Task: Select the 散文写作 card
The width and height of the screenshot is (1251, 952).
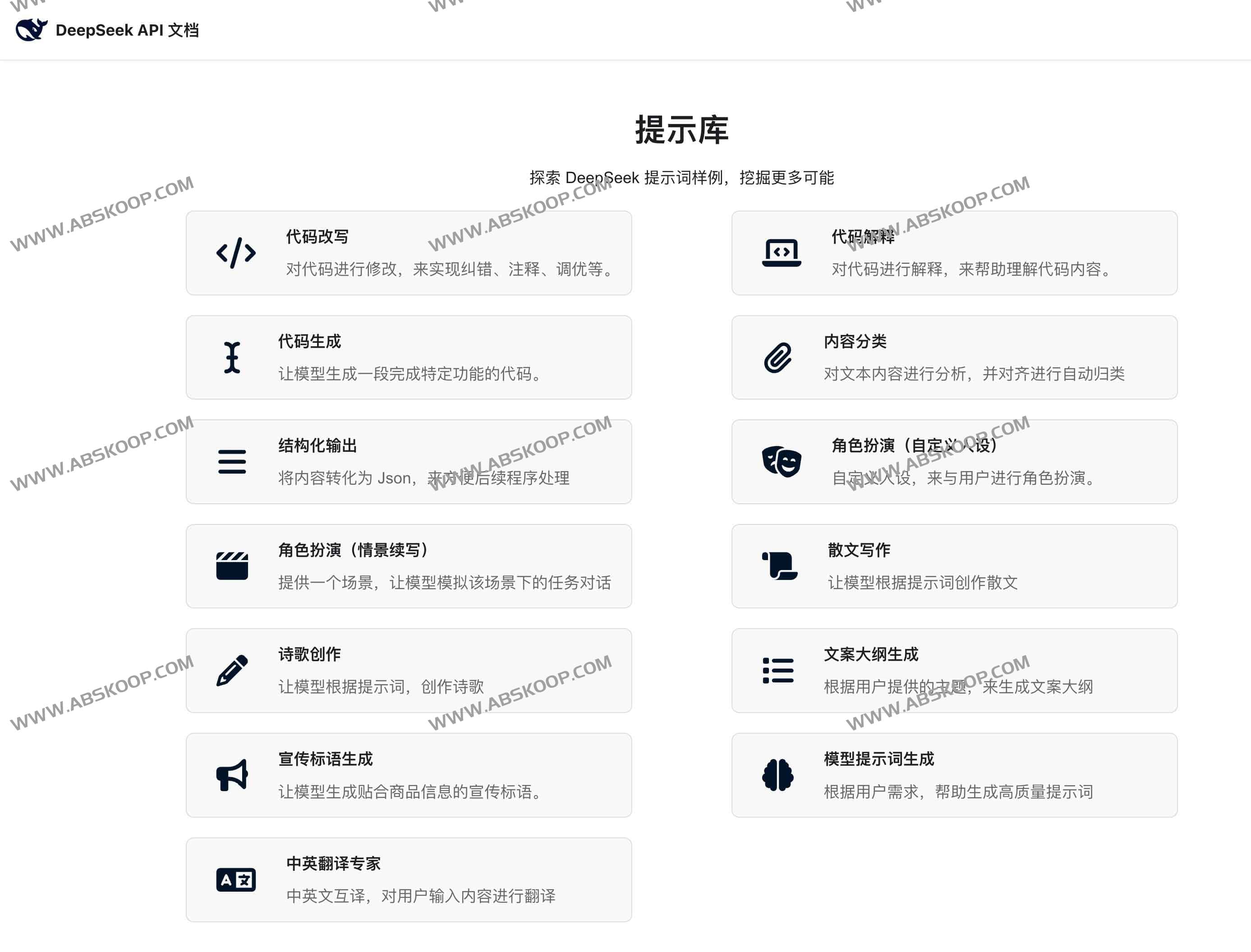Action: click(x=957, y=565)
